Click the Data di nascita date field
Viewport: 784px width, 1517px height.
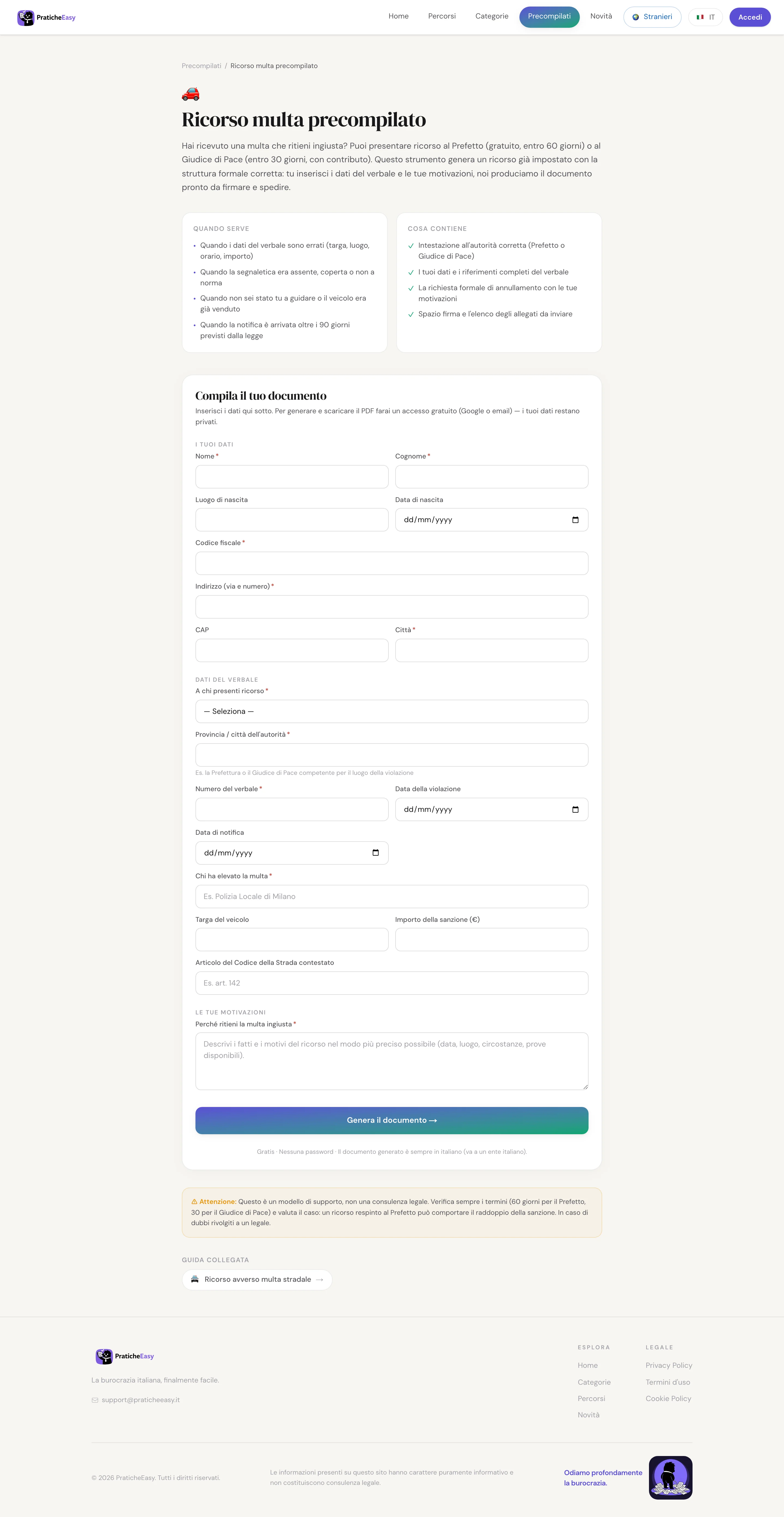coord(492,520)
